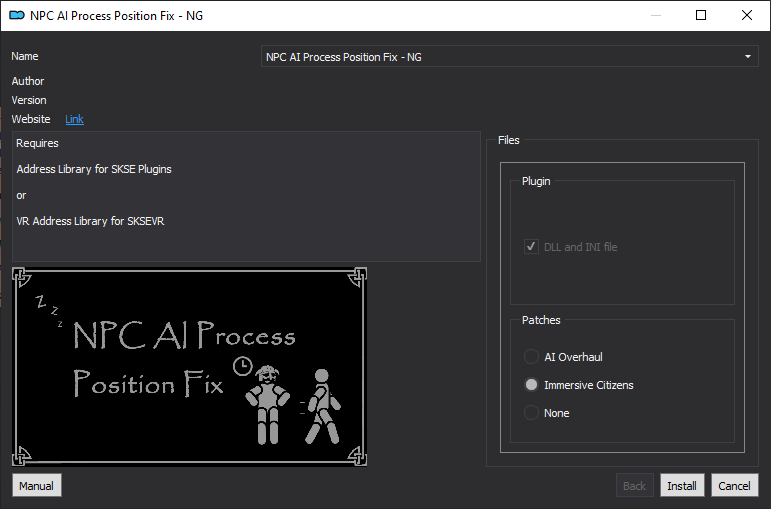This screenshot has height=509, width=771.
Task: Maximize the installer window
Action: tap(701, 15)
